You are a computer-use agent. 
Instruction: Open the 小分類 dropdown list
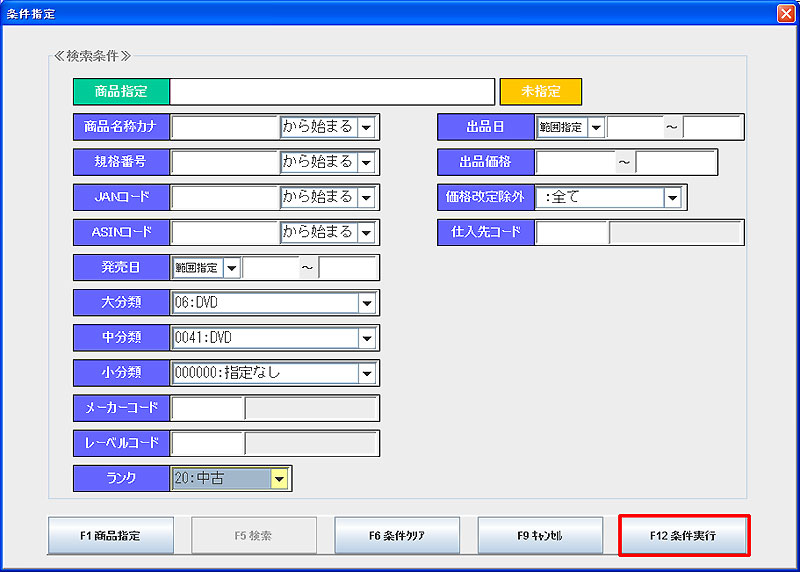tap(366, 373)
